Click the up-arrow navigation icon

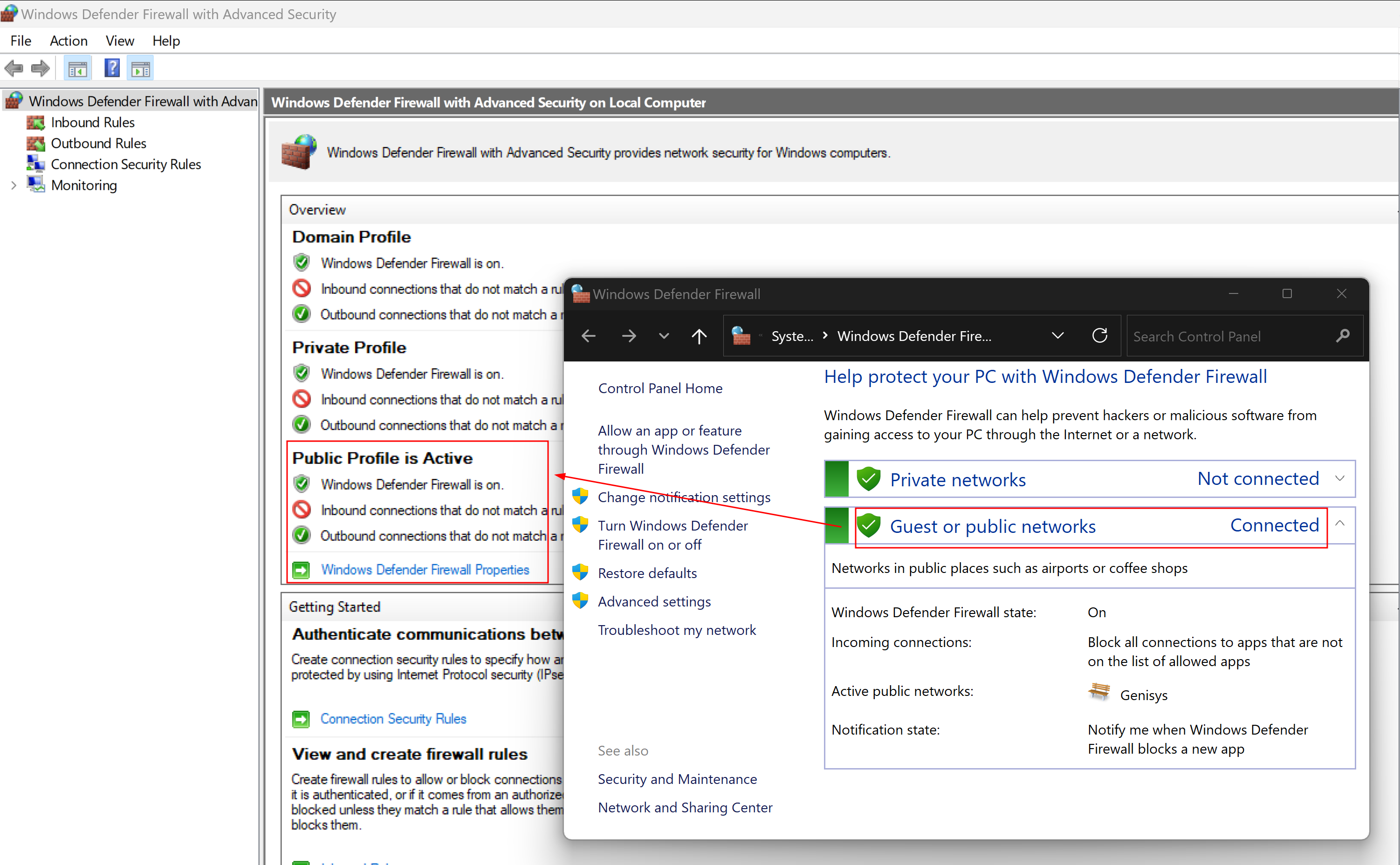(699, 336)
